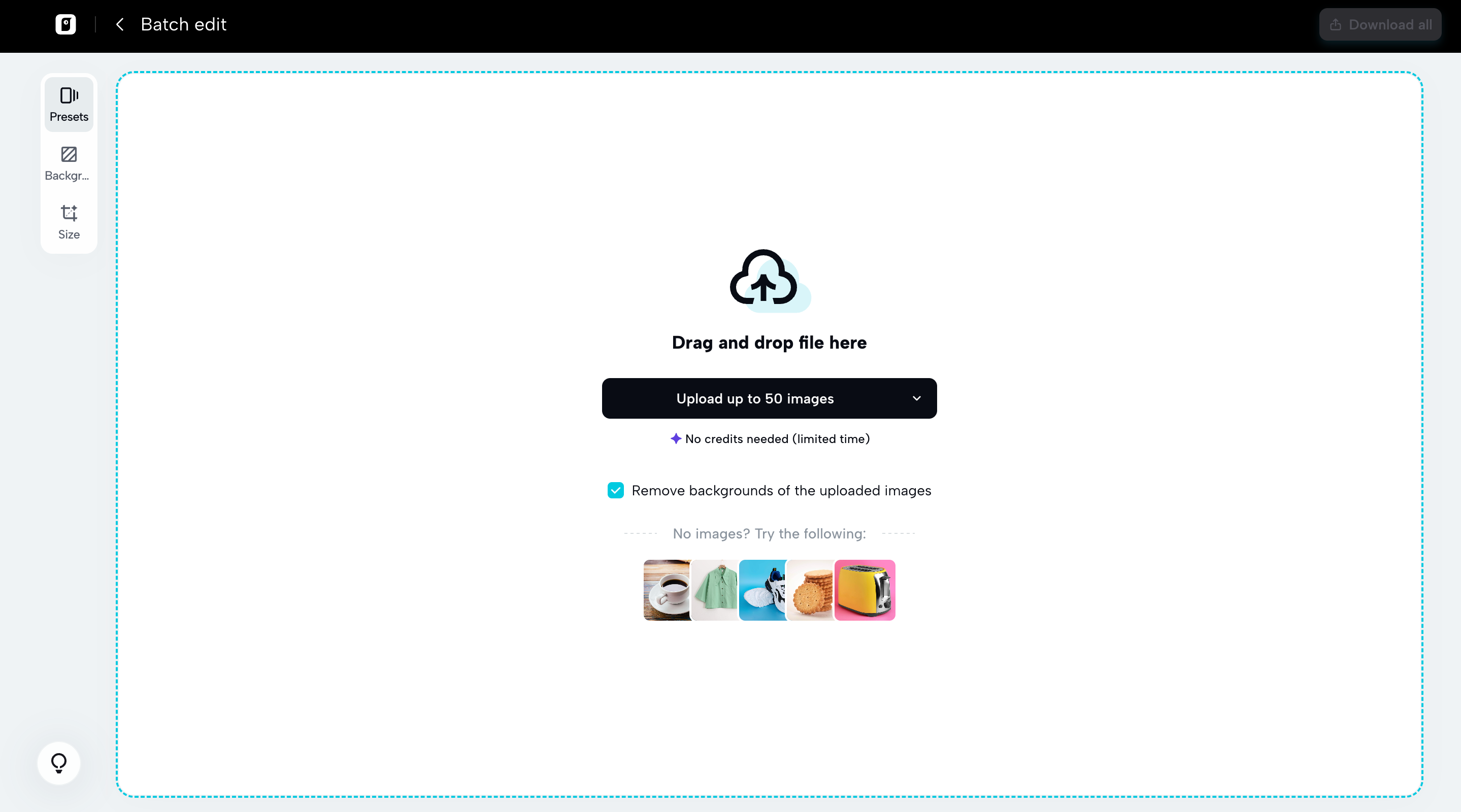Click Remove backgrounds label text
The height and width of the screenshot is (812, 1461).
[x=781, y=490]
